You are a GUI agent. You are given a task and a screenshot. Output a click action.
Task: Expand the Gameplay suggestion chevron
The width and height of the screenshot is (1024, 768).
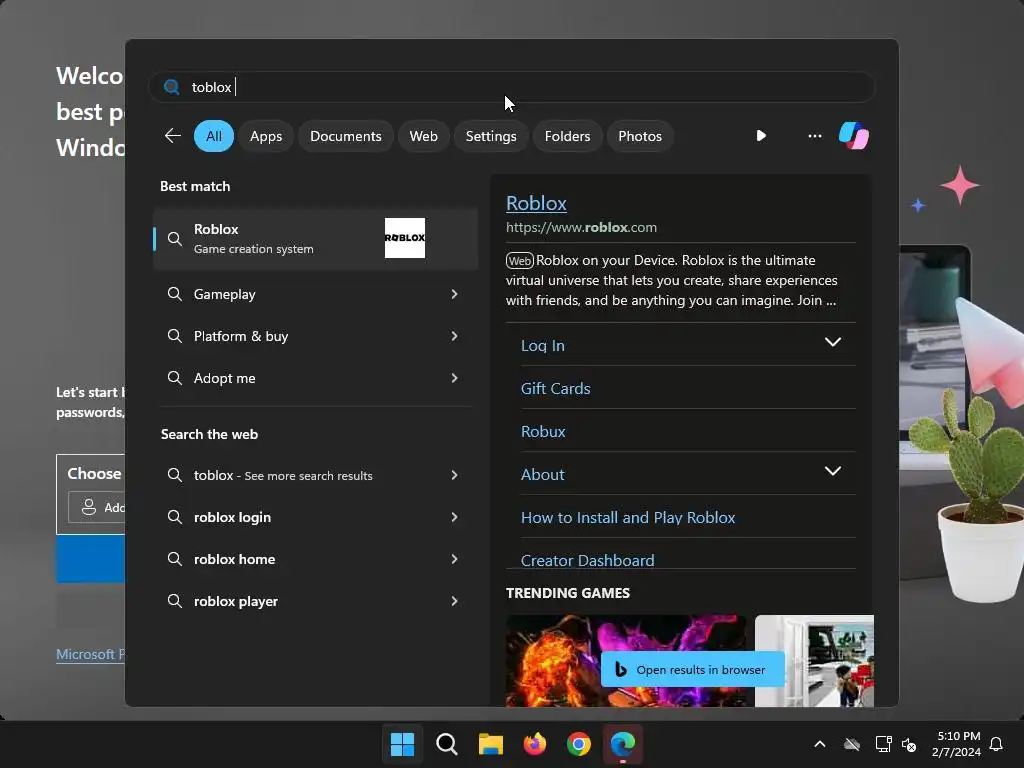coord(454,295)
